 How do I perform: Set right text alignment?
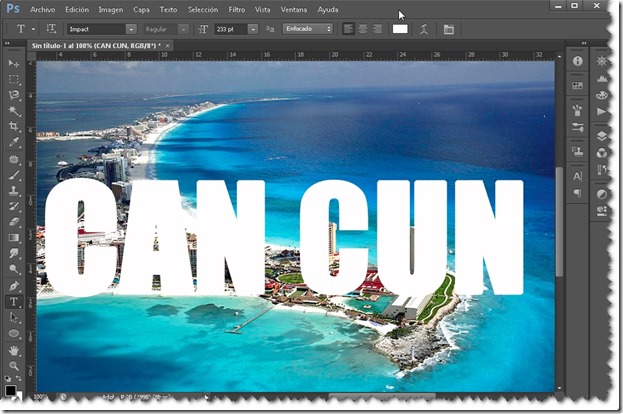coord(377,29)
